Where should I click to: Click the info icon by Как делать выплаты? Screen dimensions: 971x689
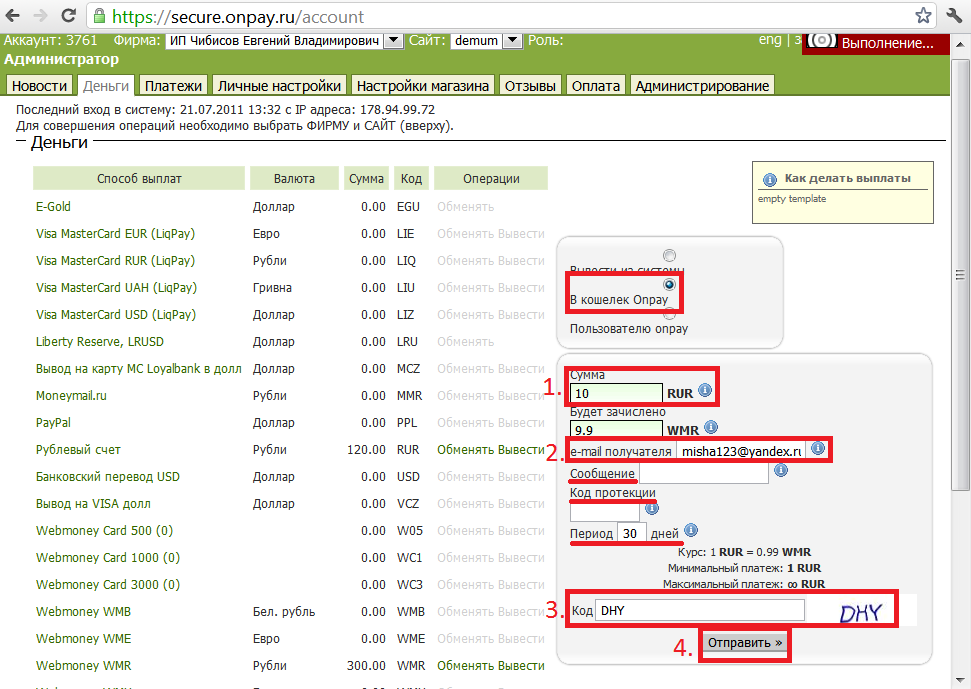770,179
